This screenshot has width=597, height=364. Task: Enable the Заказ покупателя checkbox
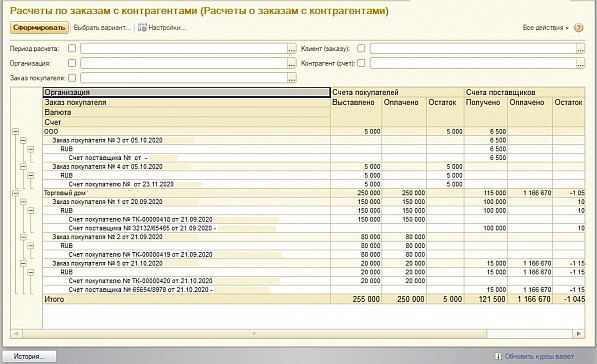[x=72, y=78]
